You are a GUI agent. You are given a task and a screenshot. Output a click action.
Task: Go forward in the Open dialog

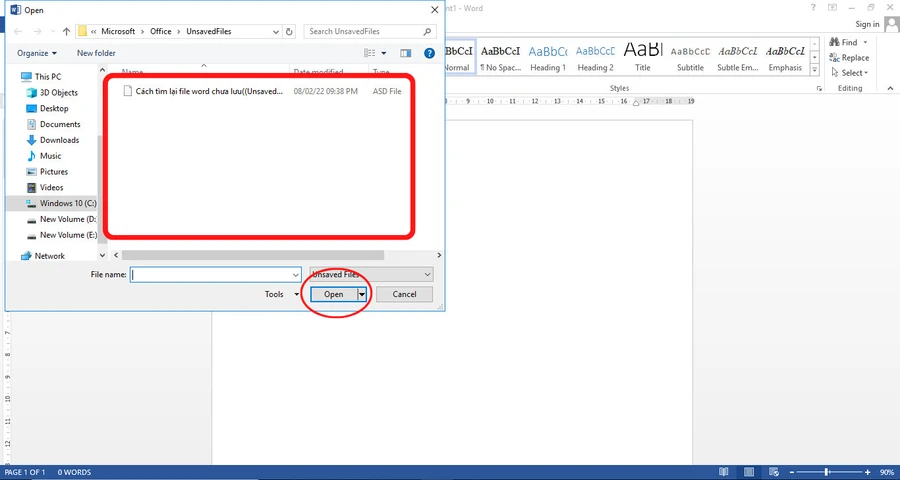[37, 31]
